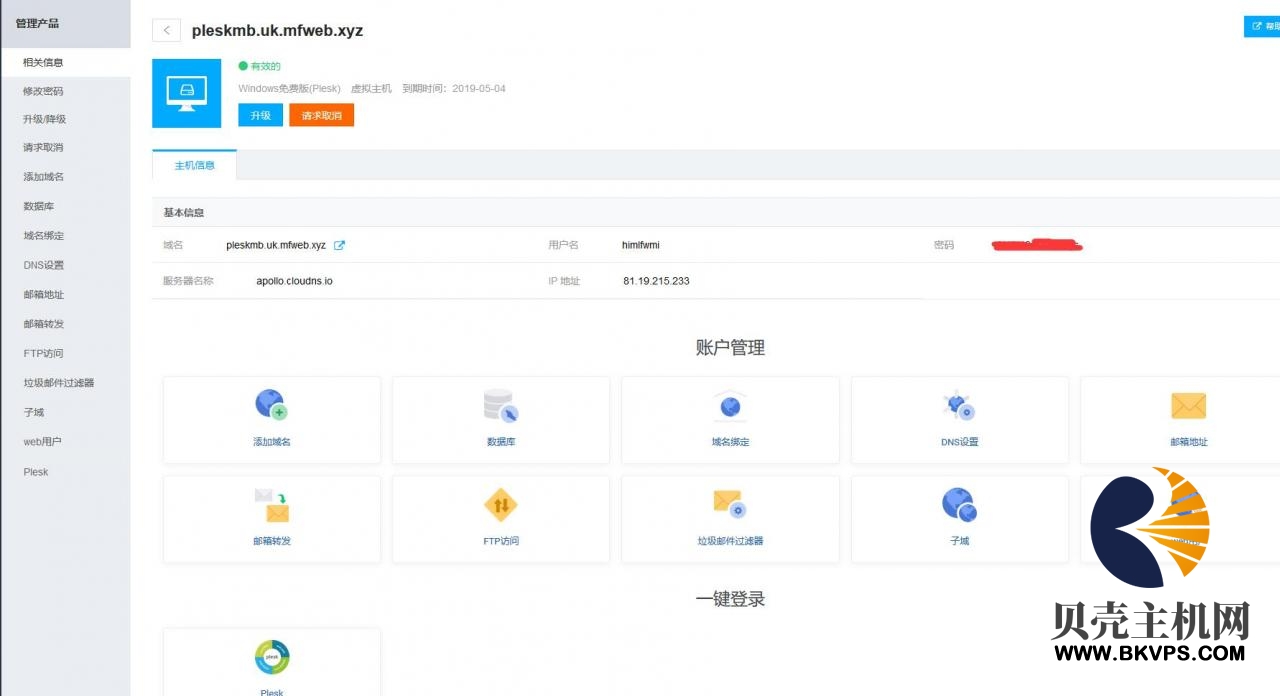Image resolution: width=1280 pixels, height=696 pixels.
Task: Choose web用户 in the sidebar
Action: (42, 442)
